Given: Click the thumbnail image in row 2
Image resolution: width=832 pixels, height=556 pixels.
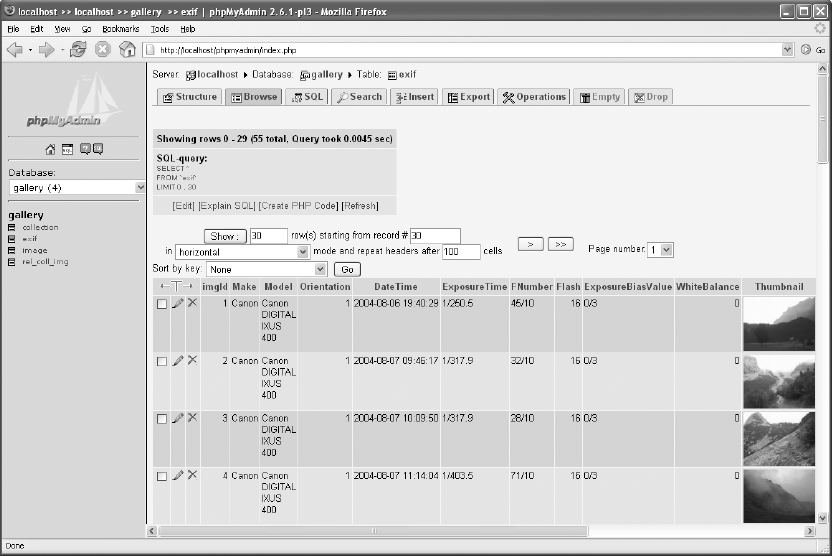Looking at the screenshot, I should pos(779,381).
